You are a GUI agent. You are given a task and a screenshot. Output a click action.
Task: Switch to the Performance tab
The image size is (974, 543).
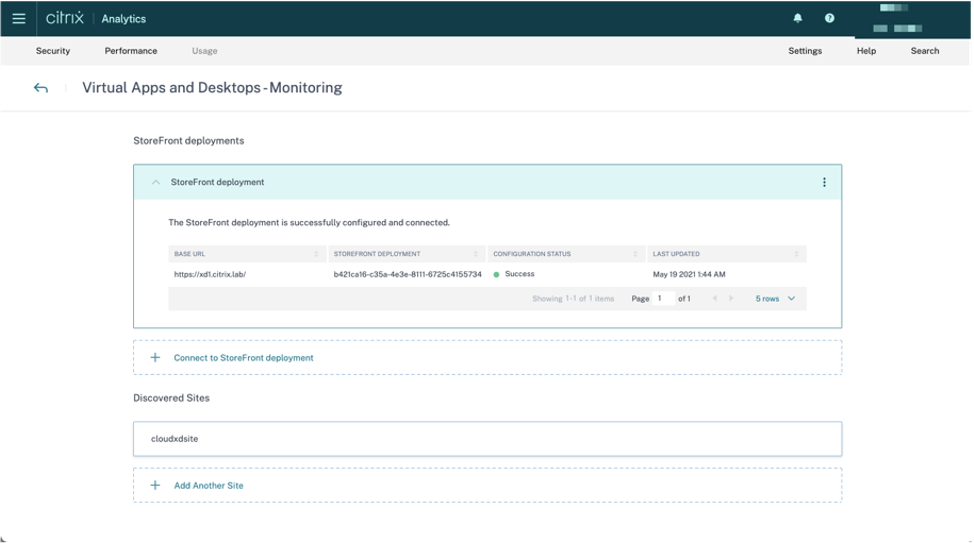click(131, 51)
